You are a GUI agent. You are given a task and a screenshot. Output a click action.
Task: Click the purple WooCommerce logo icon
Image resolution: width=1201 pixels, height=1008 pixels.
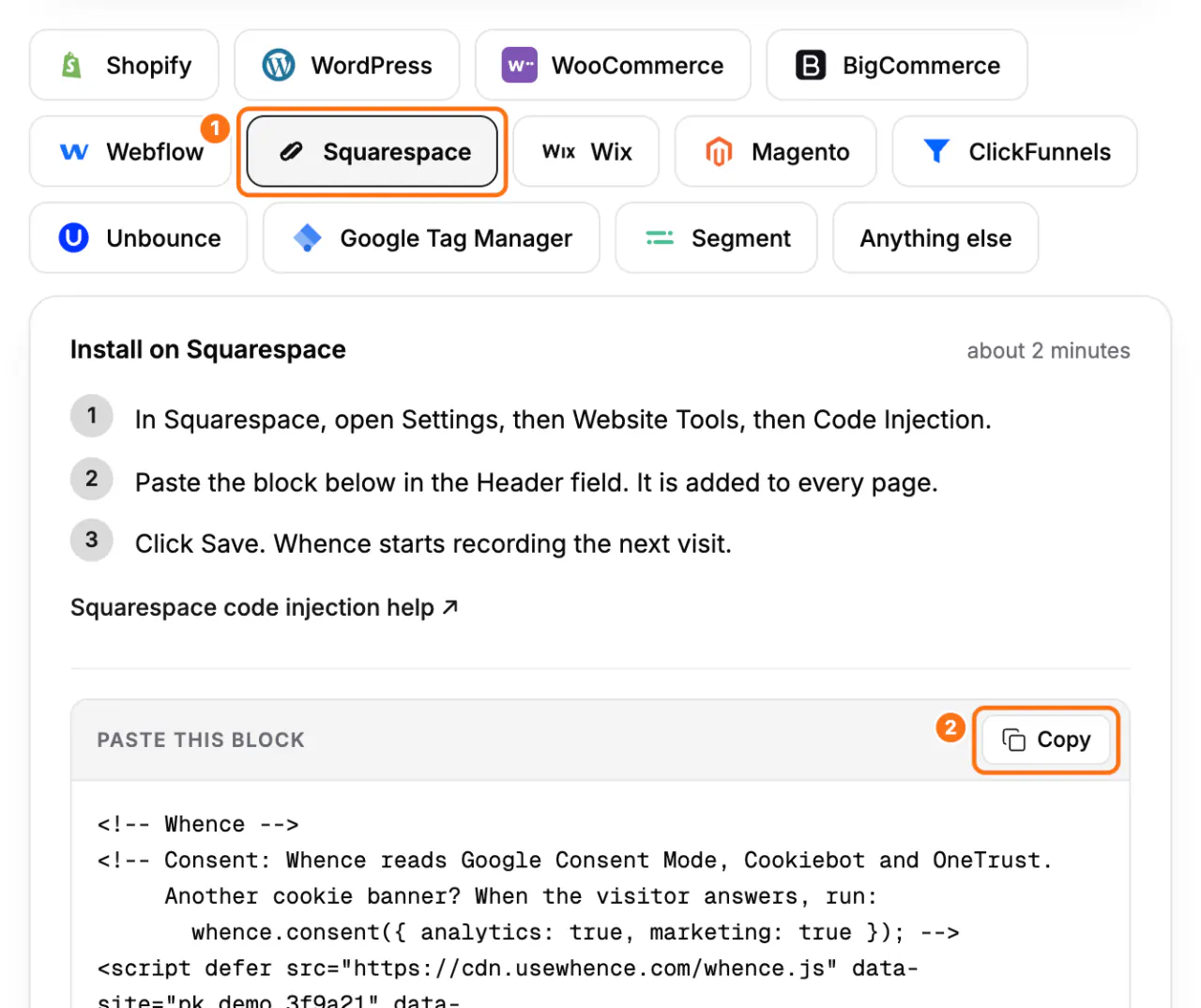click(520, 65)
